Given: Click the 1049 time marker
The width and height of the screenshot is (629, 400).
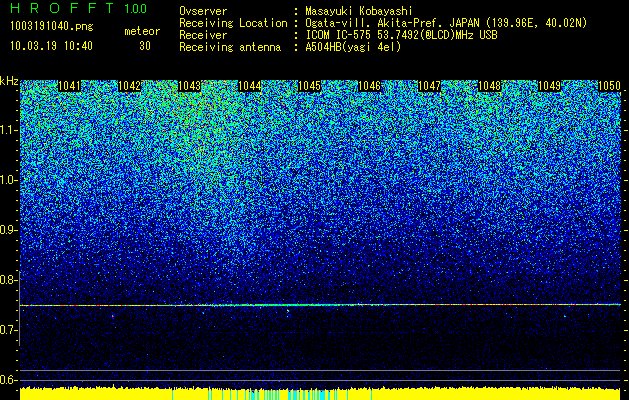Looking at the screenshot, I should pyautogui.click(x=549, y=86).
